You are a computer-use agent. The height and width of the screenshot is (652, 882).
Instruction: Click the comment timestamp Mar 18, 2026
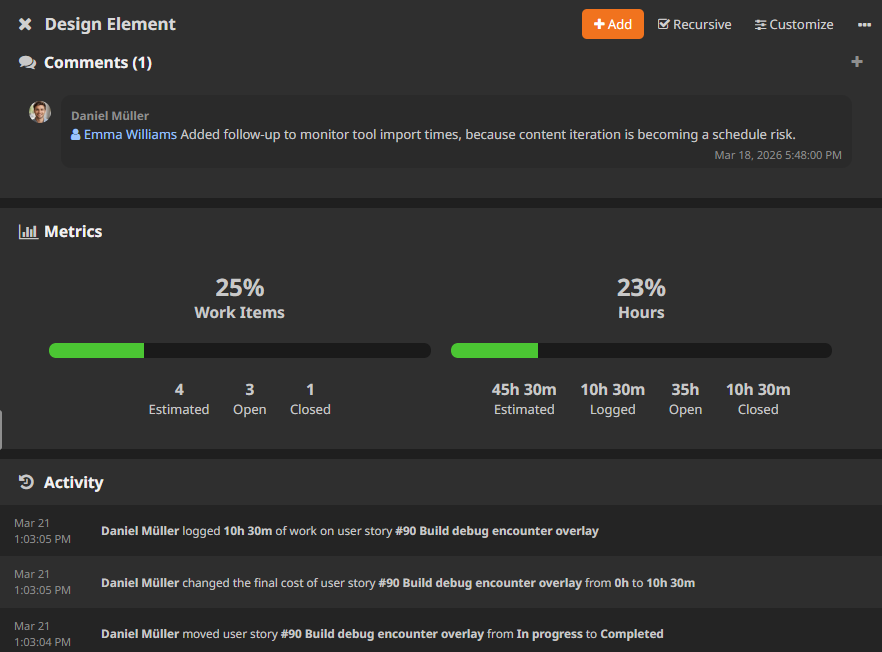pos(777,155)
